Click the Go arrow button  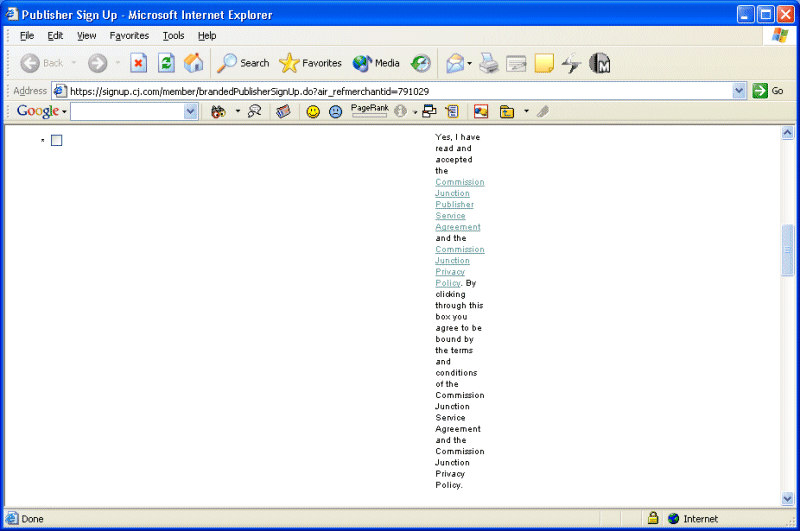(768, 91)
